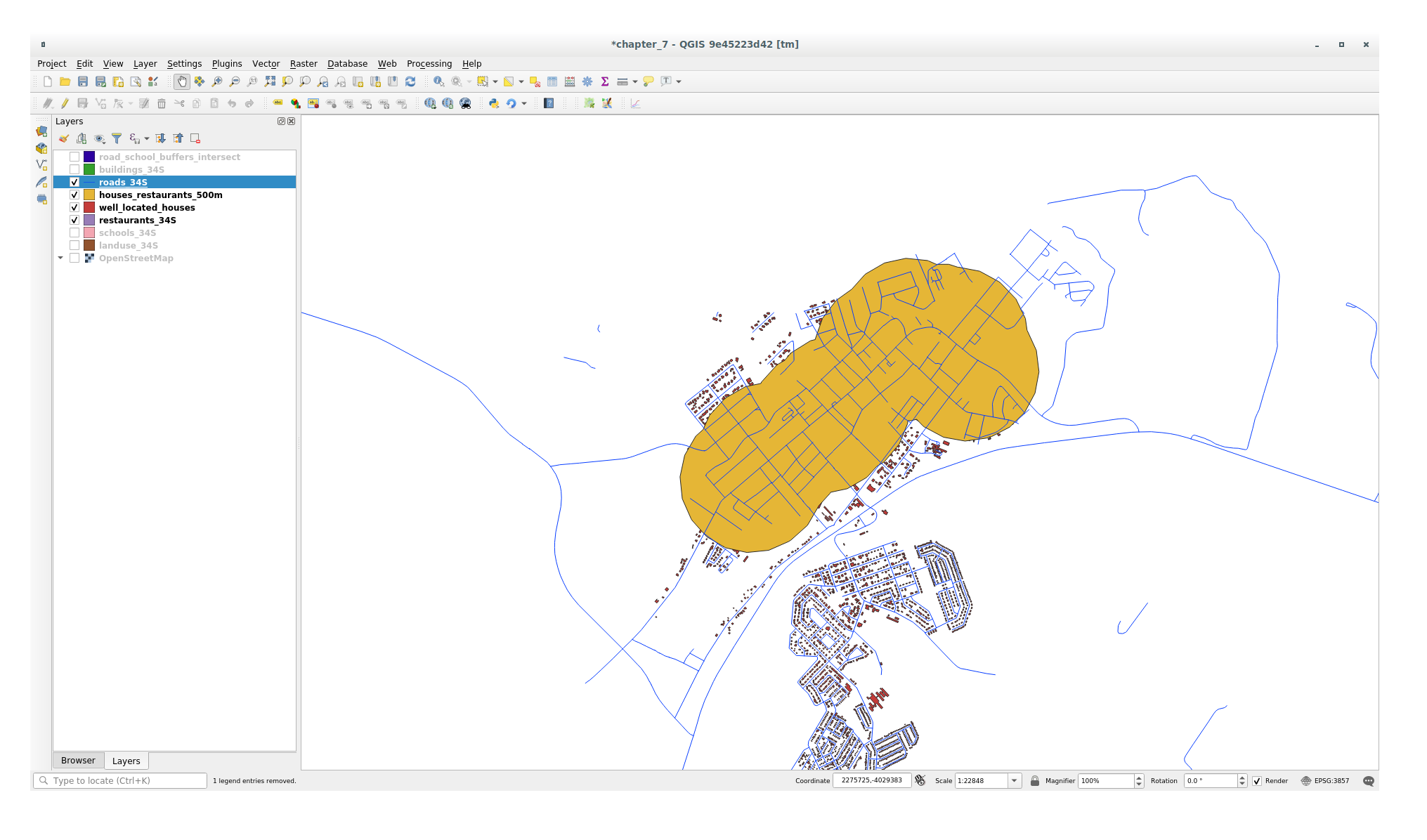Open the Processing menu
Screen dimensions: 1427x840
click(429, 63)
